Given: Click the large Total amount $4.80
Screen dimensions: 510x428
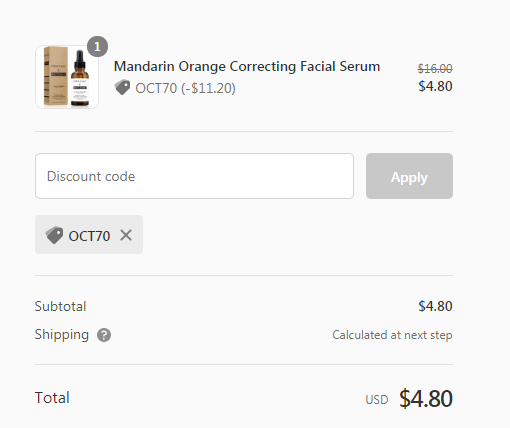Looking at the screenshot, I should click(x=426, y=398).
